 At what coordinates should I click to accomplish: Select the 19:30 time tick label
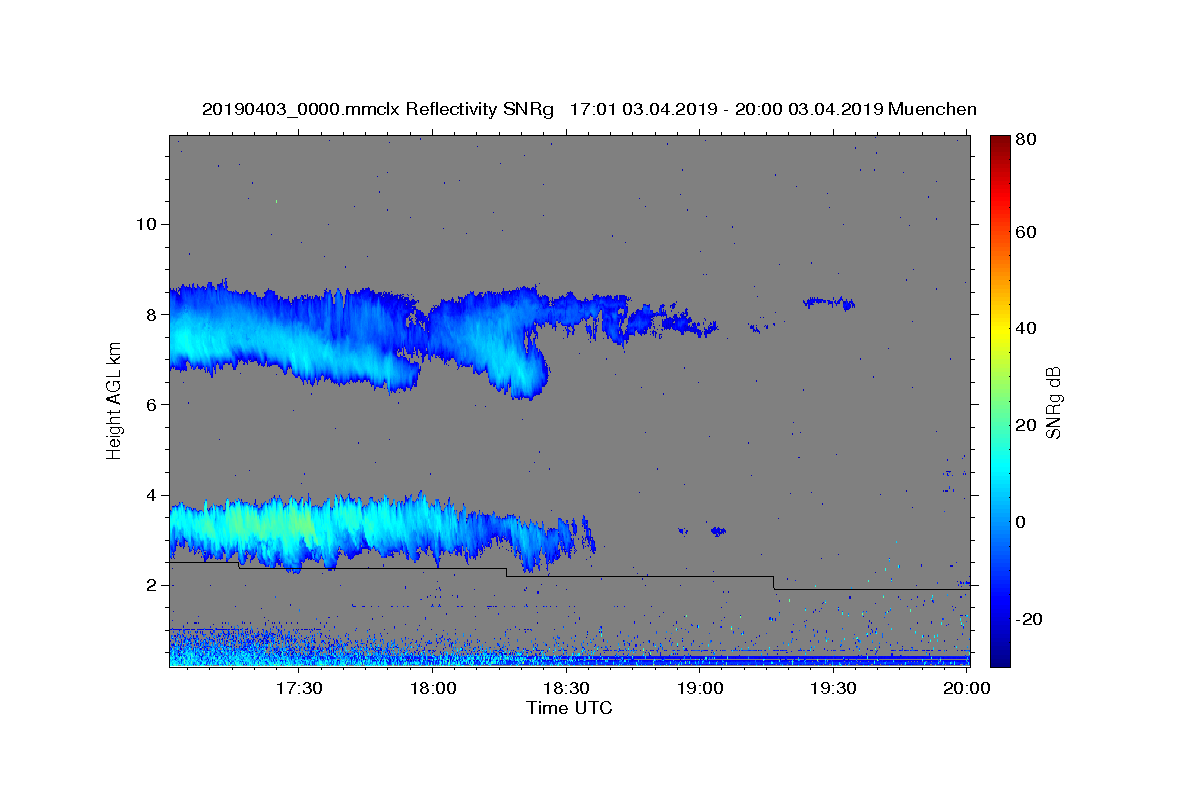click(x=833, y=688)
